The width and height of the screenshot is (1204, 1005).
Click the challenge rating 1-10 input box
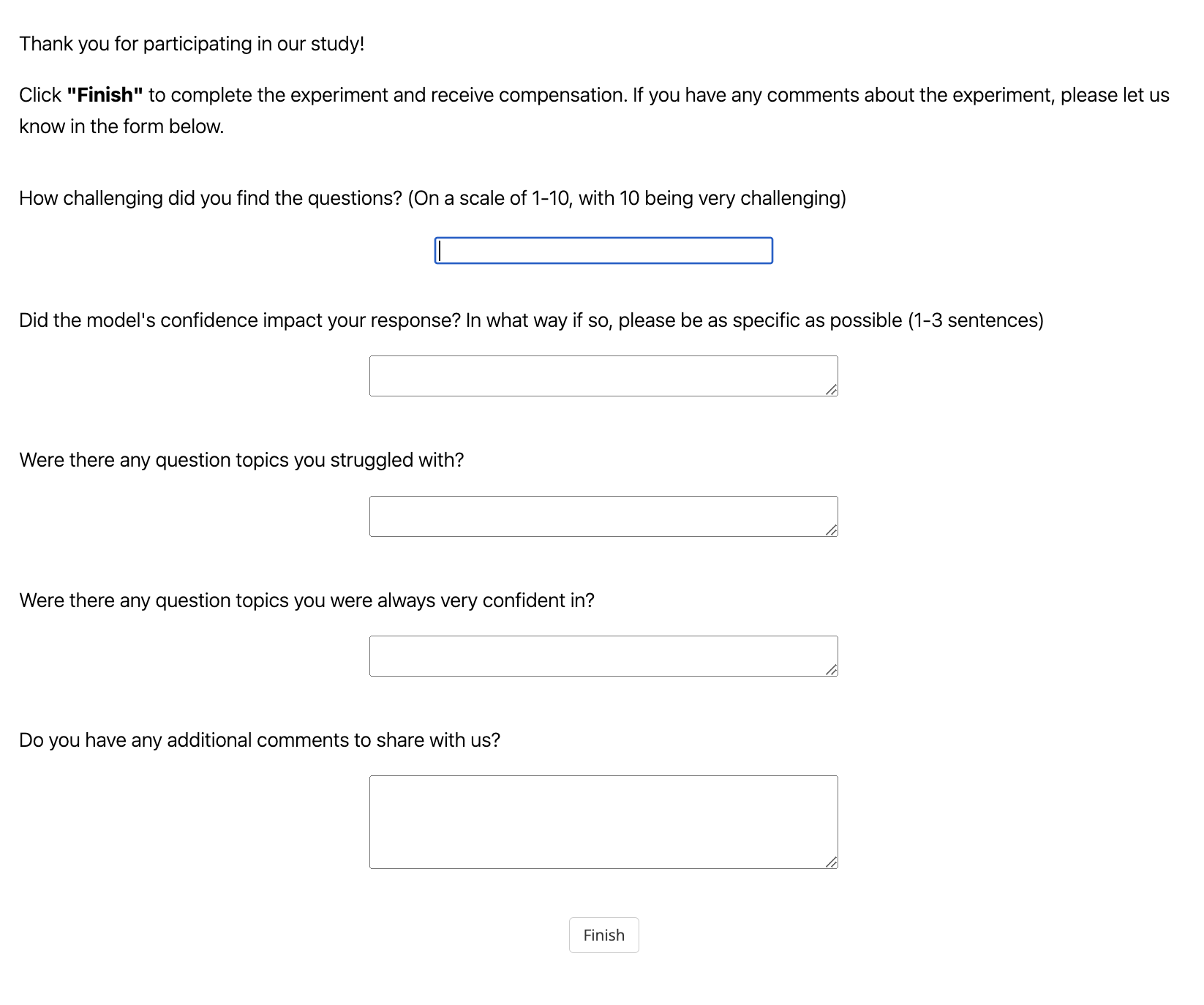[603, 251]
